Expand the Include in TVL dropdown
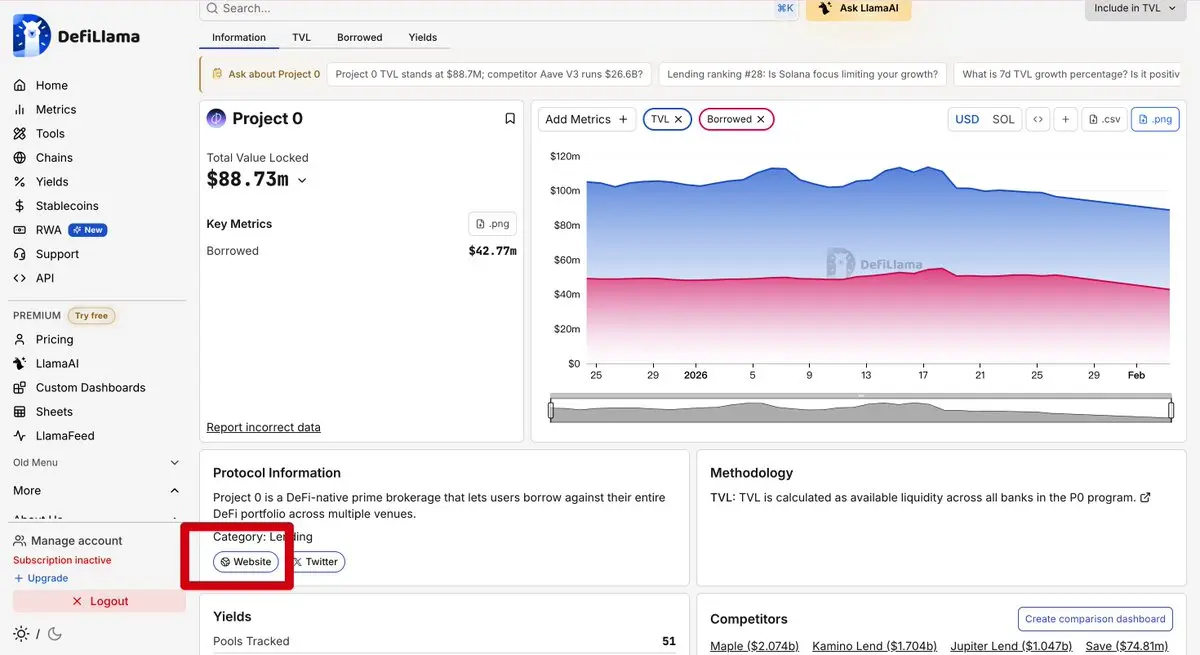 [1134, 8]
